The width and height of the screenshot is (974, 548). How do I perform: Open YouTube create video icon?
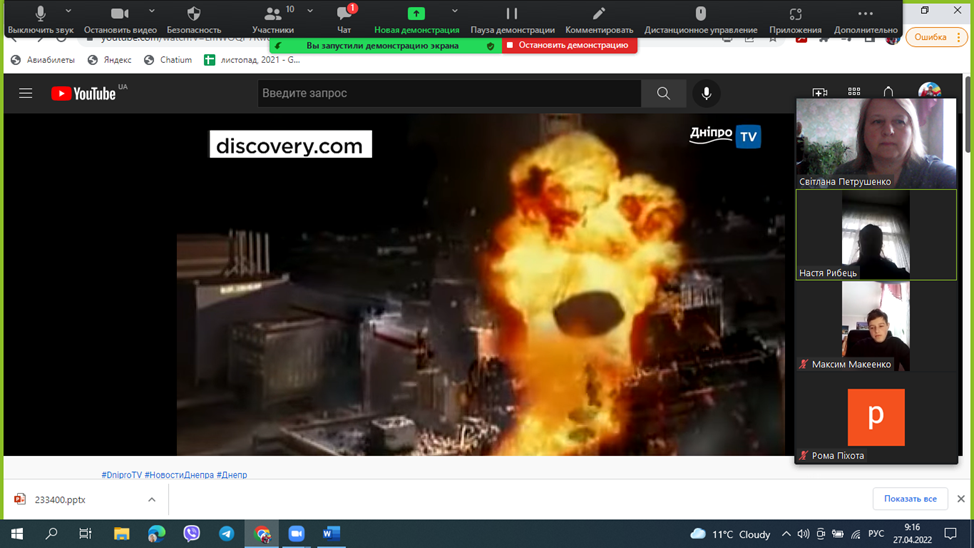coord(819,93)
